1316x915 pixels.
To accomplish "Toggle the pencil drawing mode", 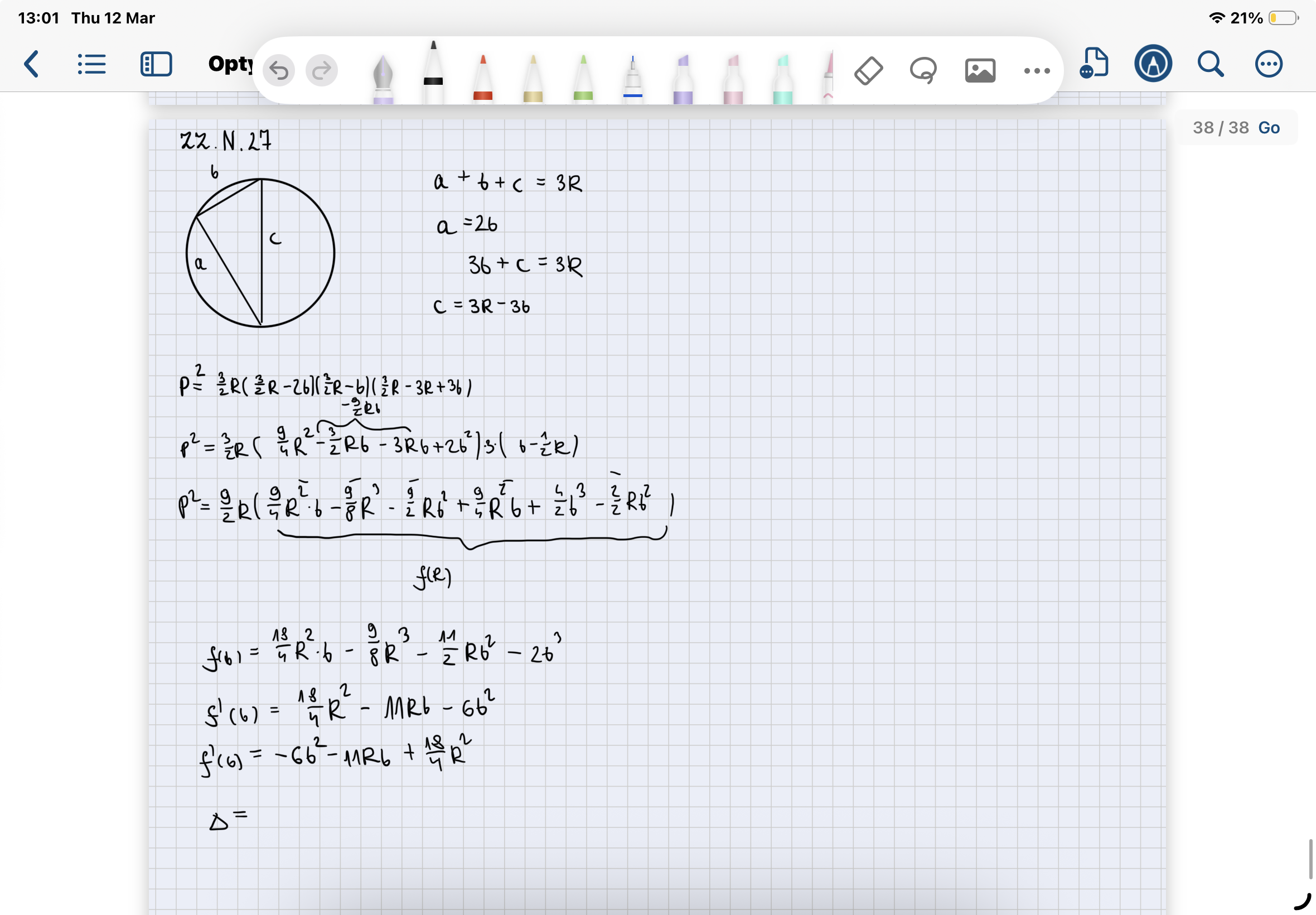I will coord(1153,64).
